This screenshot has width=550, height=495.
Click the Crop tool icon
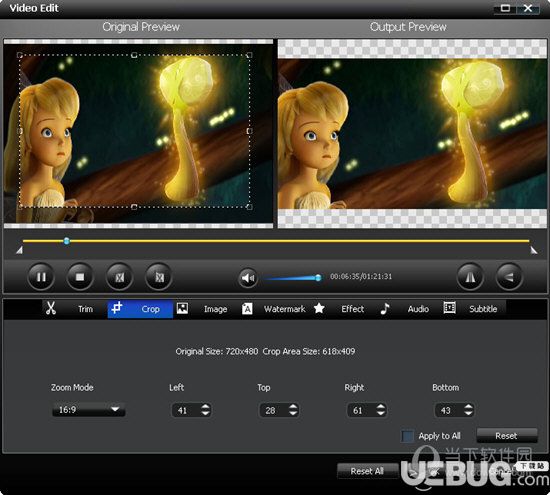coord(116,308)
